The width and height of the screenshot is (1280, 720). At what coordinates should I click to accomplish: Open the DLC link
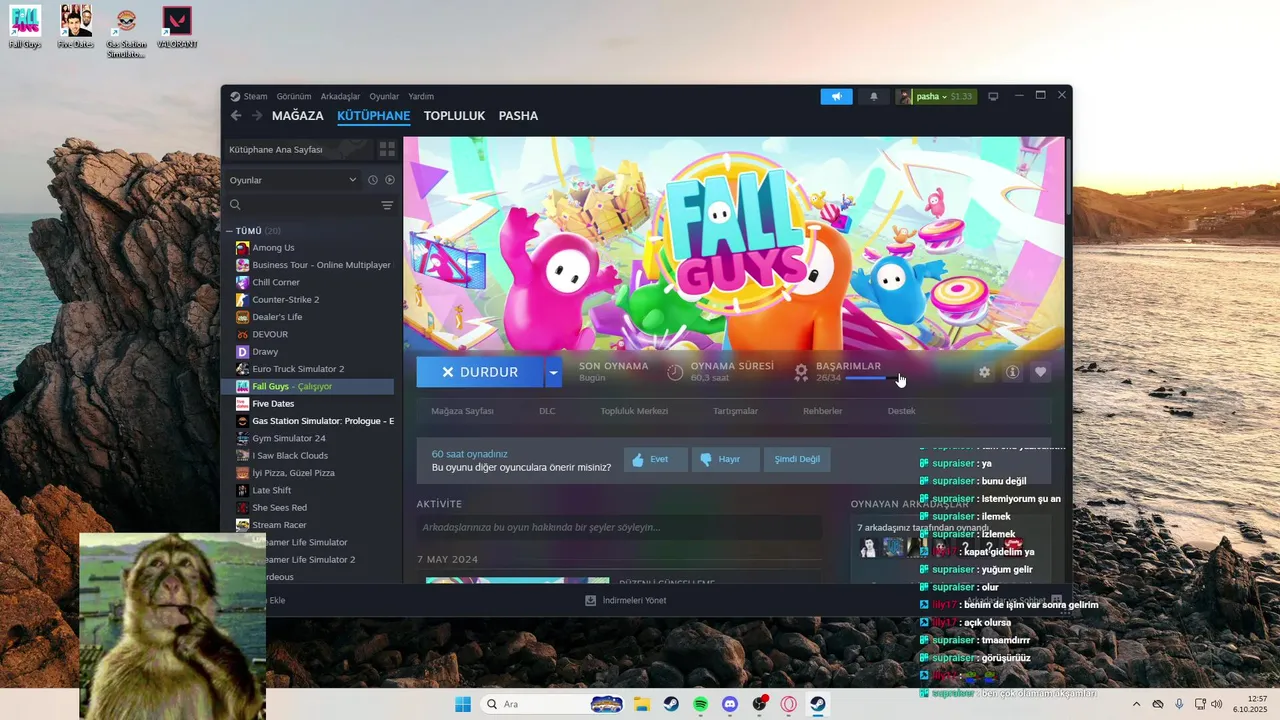point(547,411)
